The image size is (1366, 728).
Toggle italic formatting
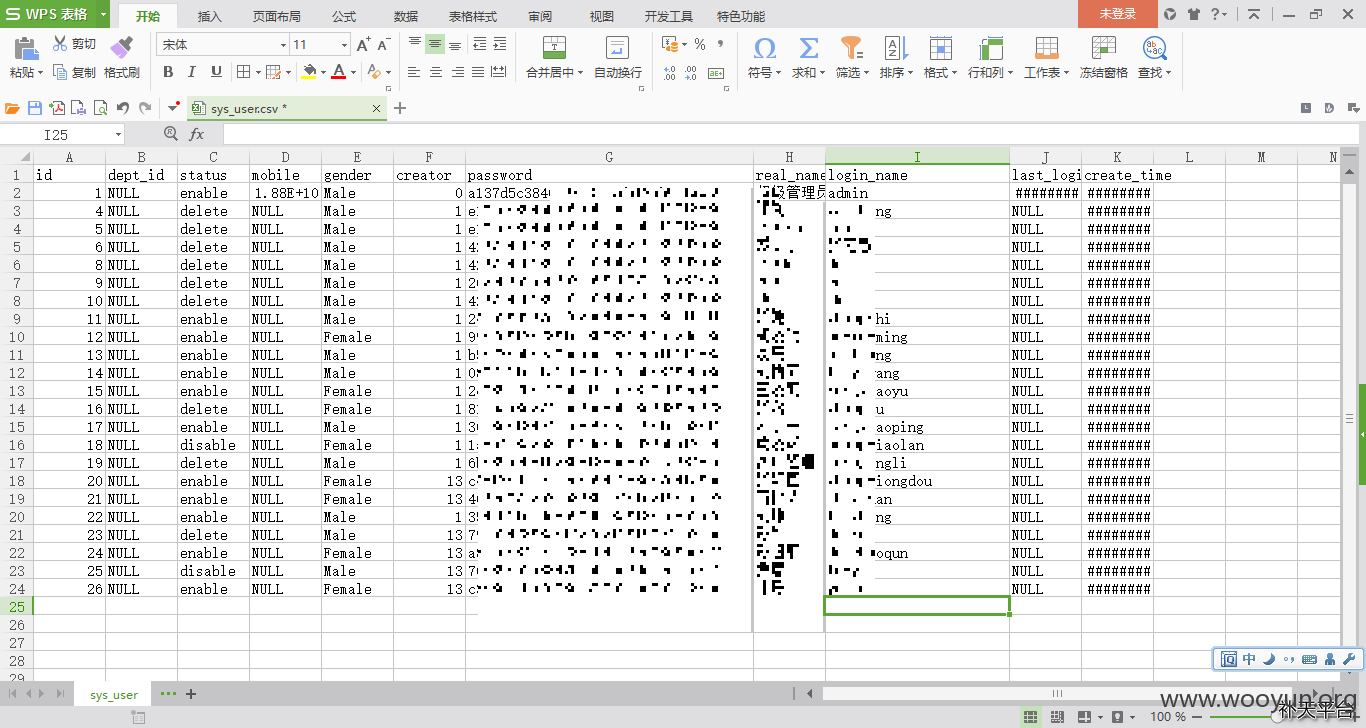click(192, 72)
